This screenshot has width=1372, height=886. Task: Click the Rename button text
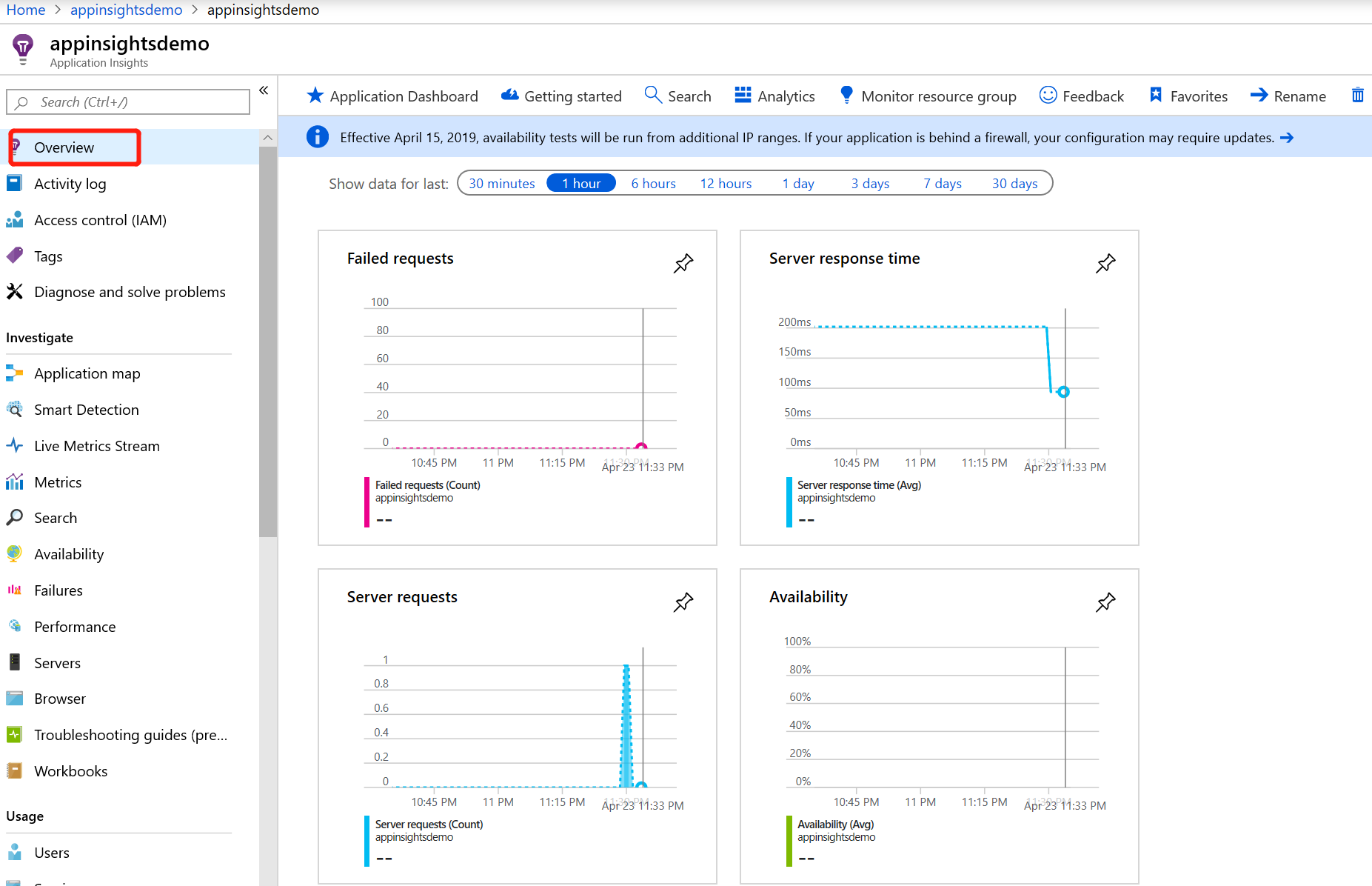coord(1299,96)
